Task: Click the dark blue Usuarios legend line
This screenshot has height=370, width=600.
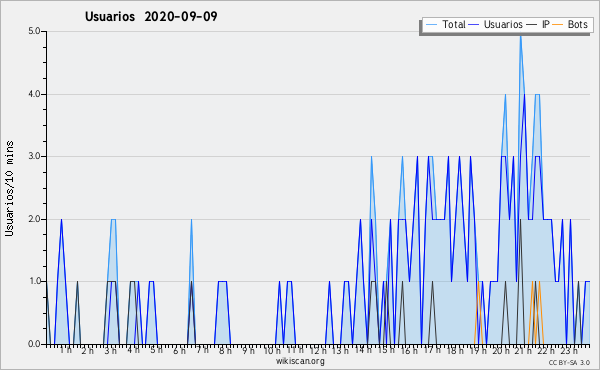Action: tap(474, 25)
